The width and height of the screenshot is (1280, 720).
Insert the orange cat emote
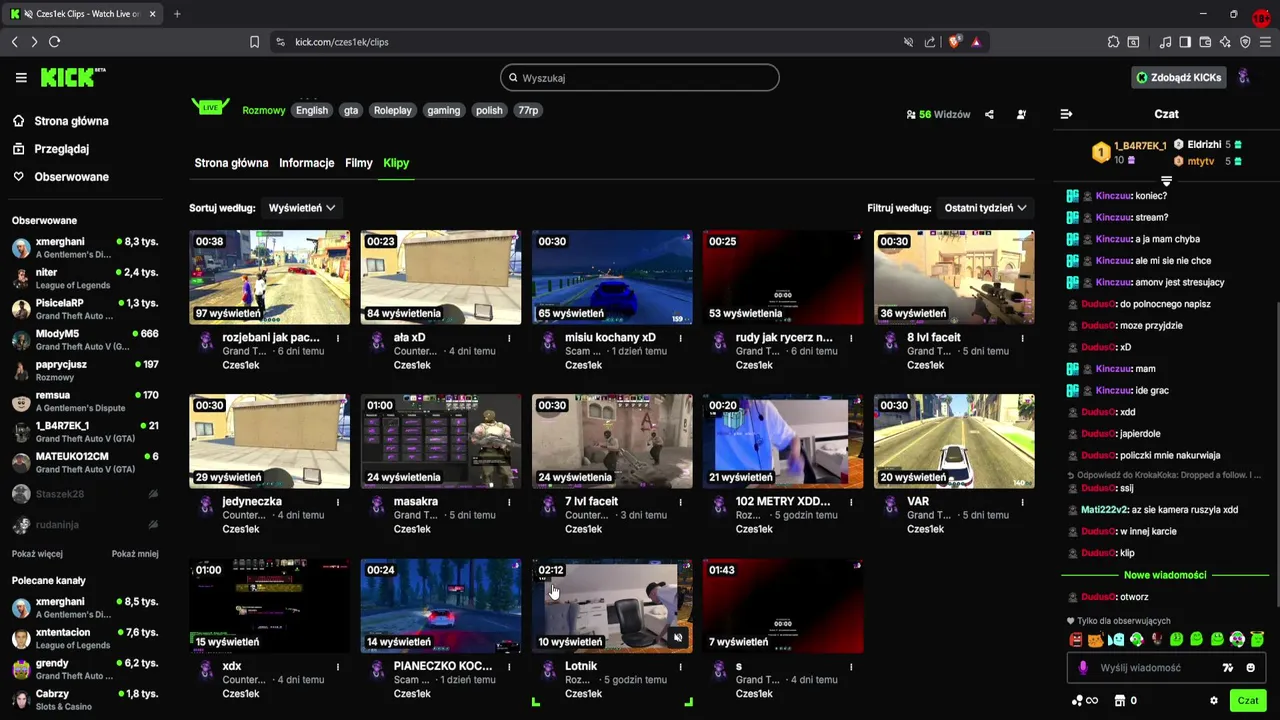click(1096, 639)
